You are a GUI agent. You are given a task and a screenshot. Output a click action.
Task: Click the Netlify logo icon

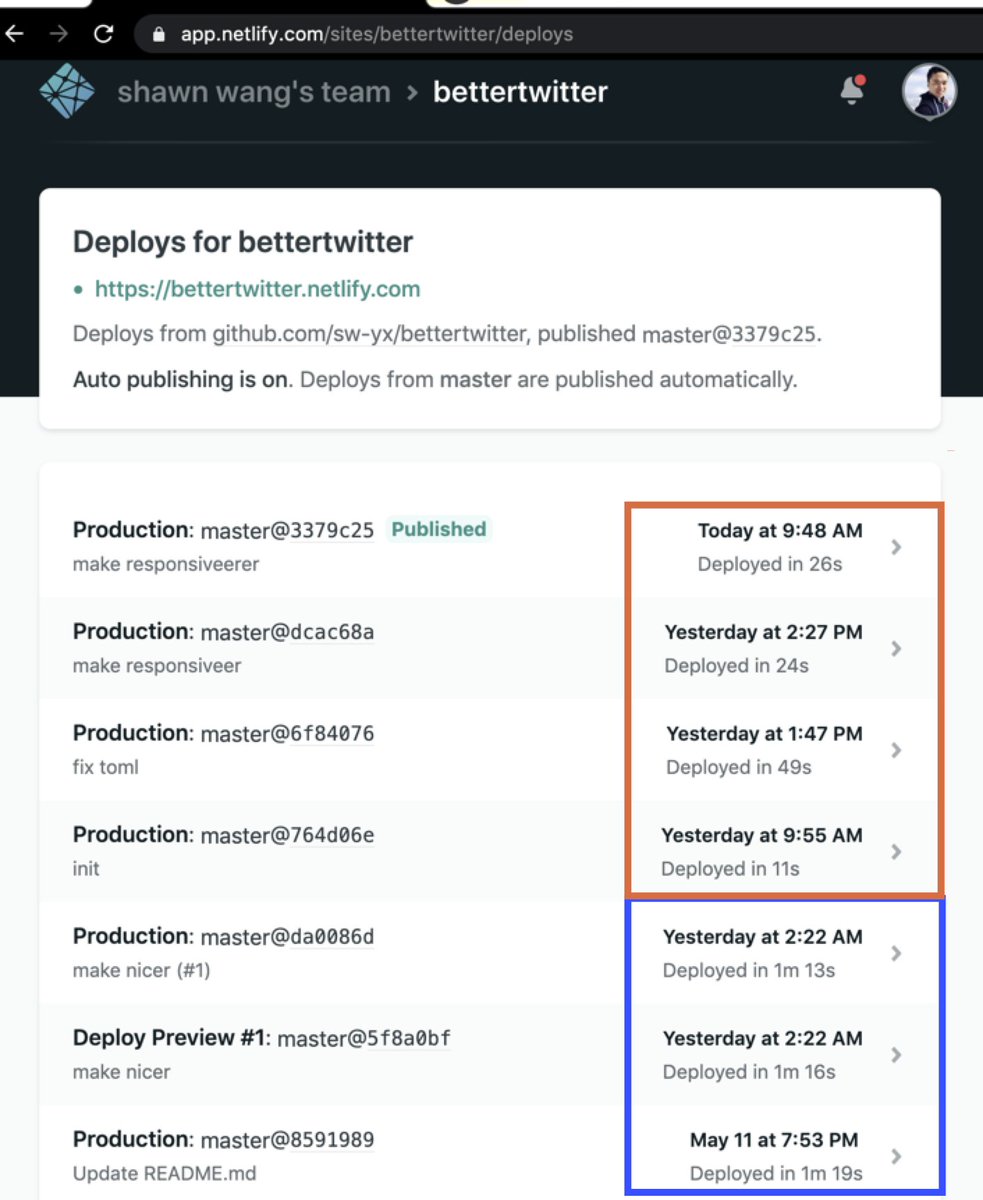66,91
